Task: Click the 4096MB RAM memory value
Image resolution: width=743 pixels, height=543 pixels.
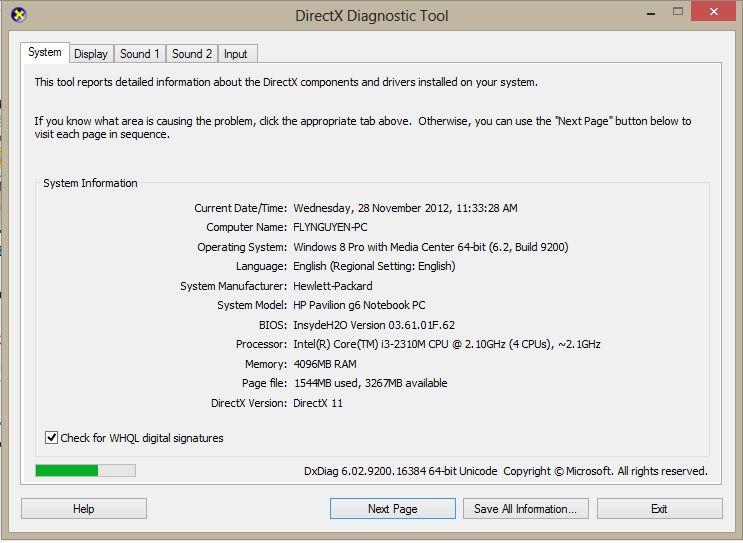Action: 325,364
